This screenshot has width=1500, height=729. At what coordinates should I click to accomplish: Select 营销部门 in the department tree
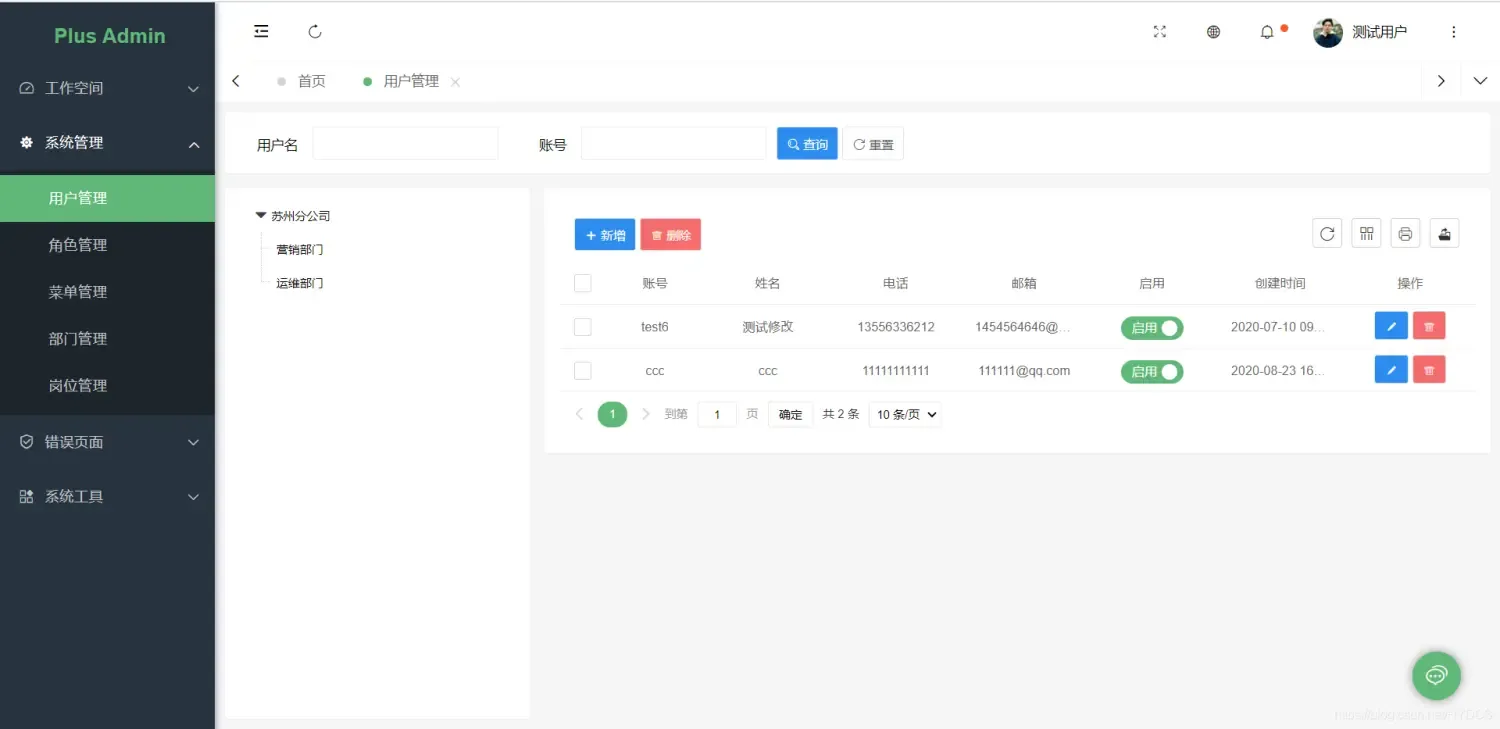coord(298,248)
